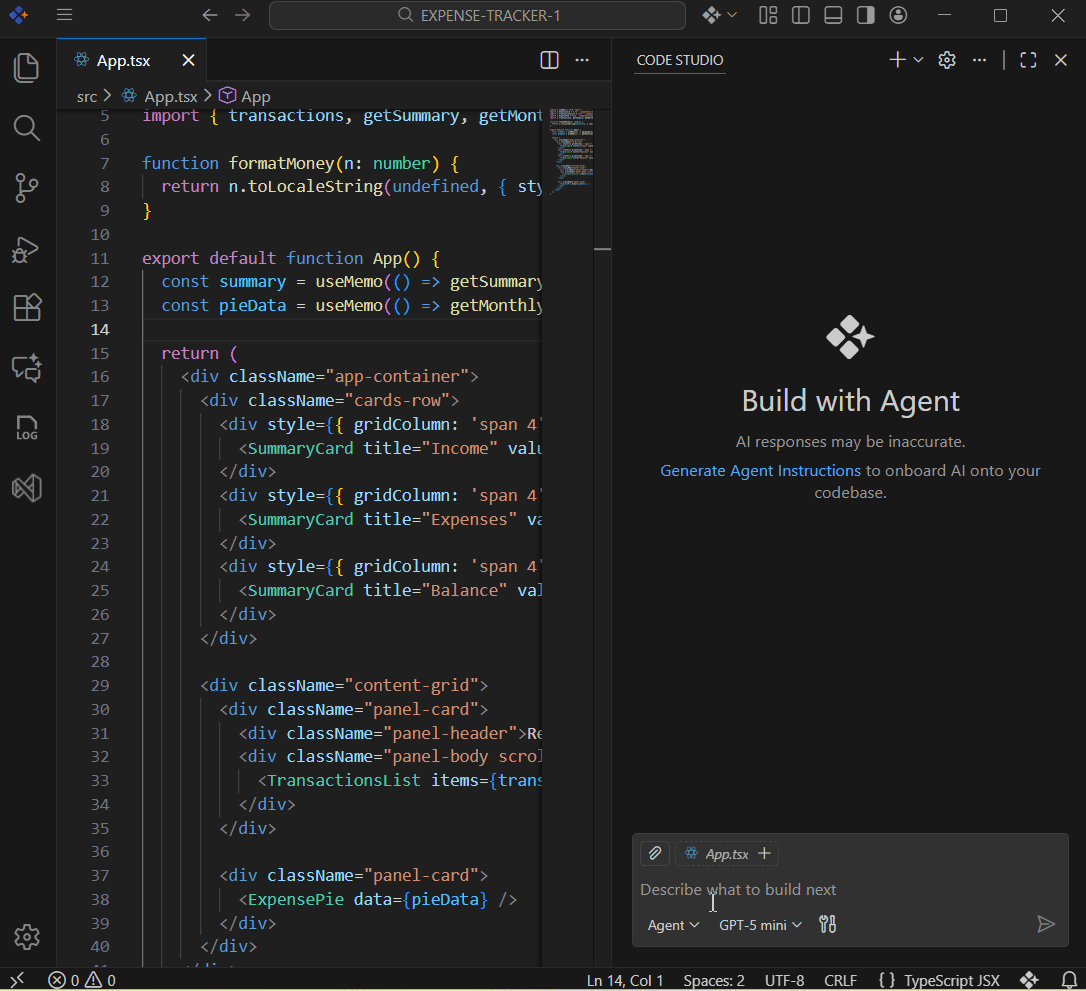The height and width of the screenshot is (991, 1086).
Task: Click the Generate Agent Instructions link
Action: click(x=760, y=470)
